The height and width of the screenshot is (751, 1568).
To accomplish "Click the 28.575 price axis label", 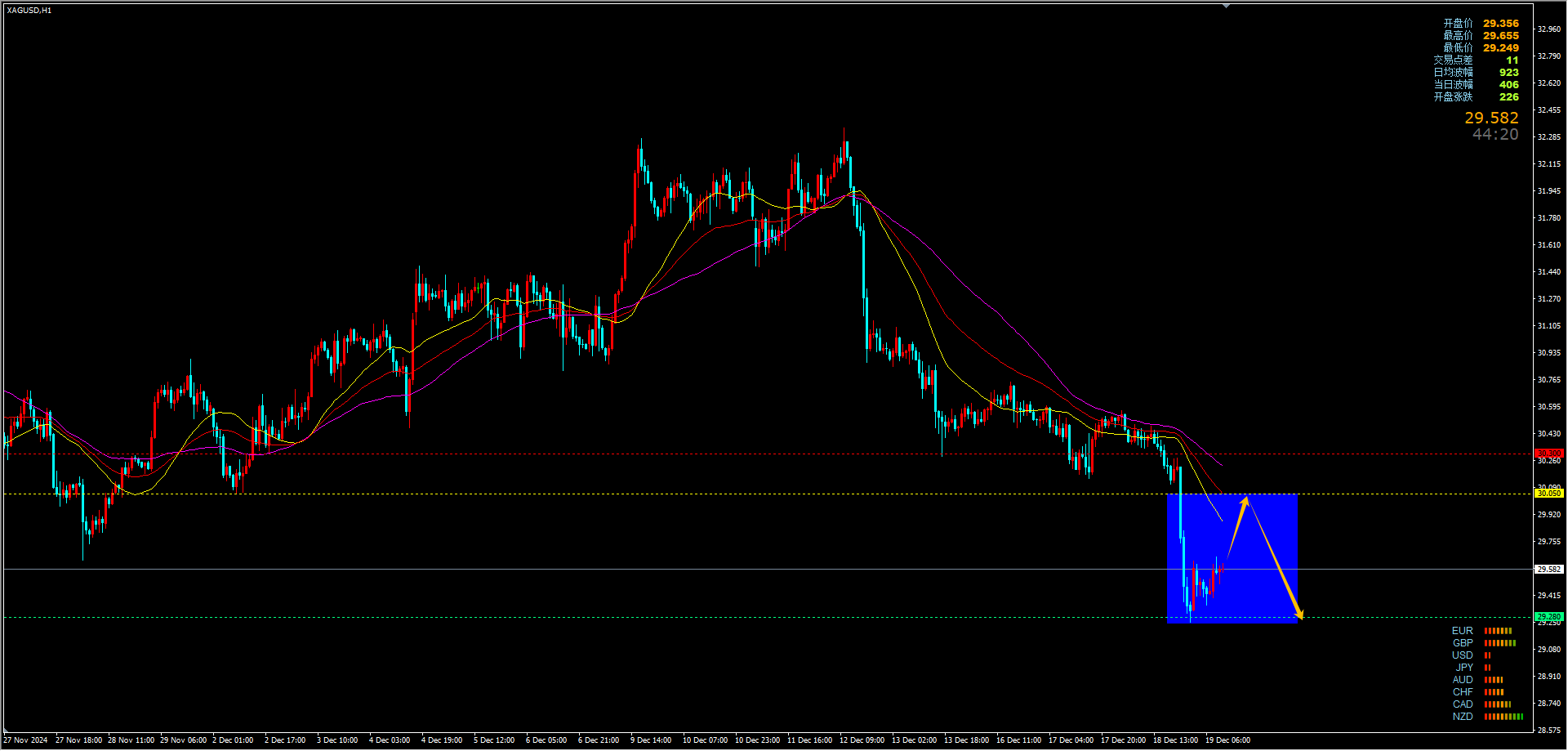I will [x=1548, y=731].
